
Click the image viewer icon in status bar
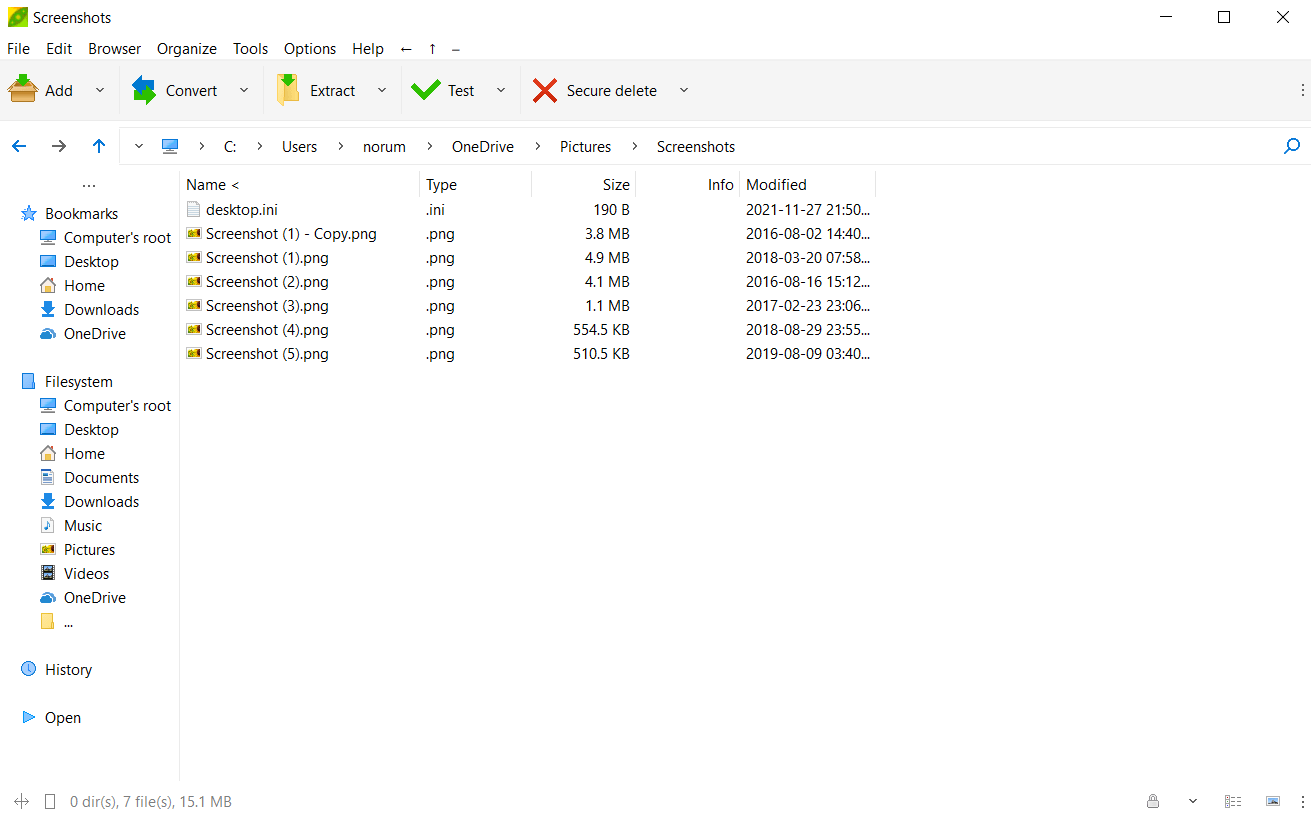tap(1272, 801)
